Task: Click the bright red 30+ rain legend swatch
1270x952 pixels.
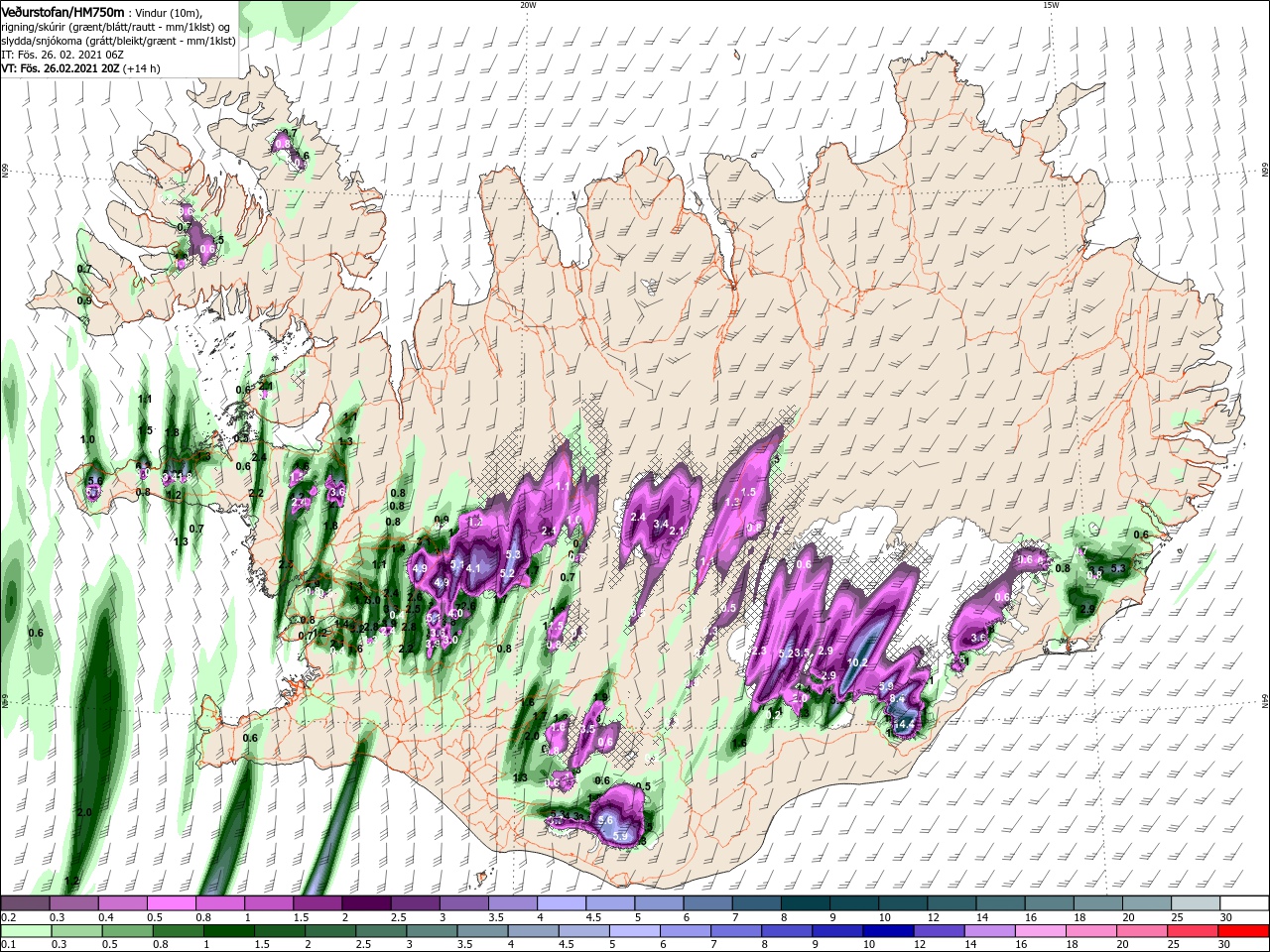Action: pos(1244,931)
